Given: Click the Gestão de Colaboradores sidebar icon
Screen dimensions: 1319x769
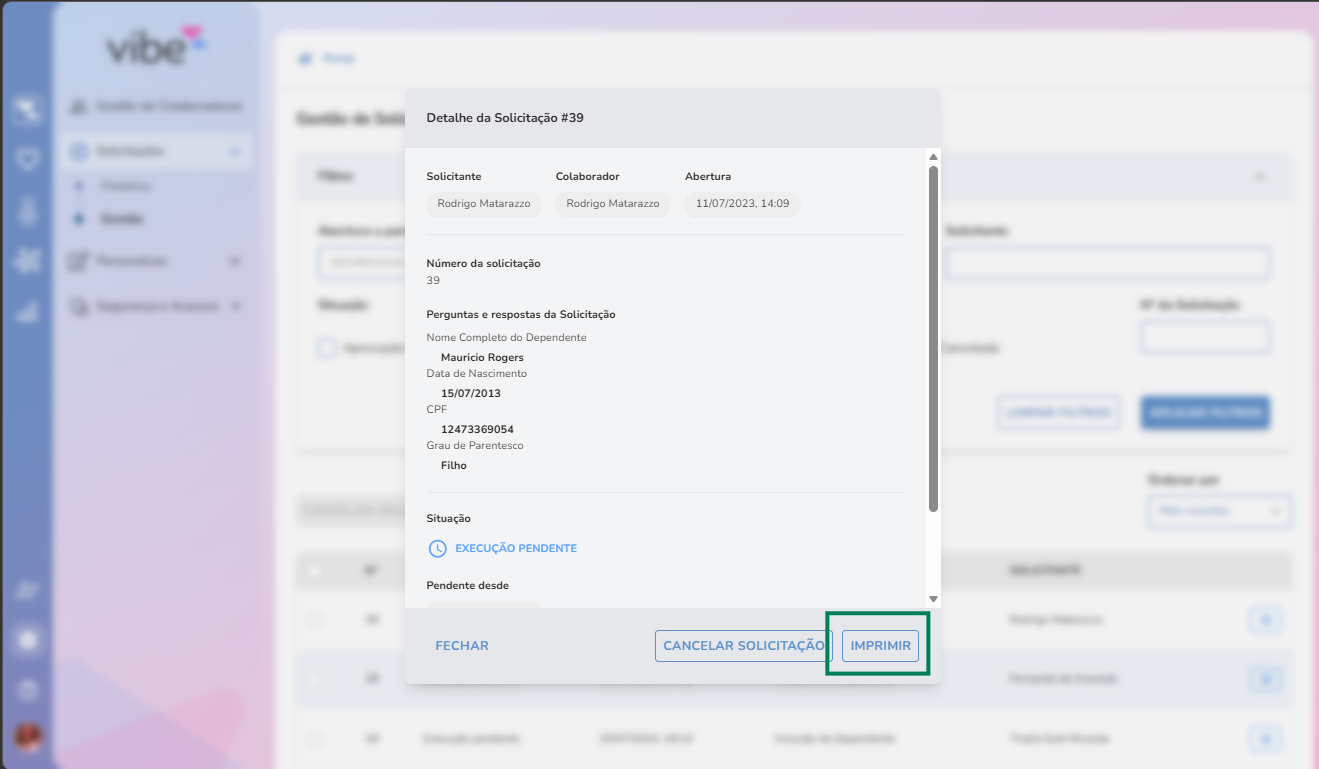Looking at the screenshot, I should coord(79,106).
